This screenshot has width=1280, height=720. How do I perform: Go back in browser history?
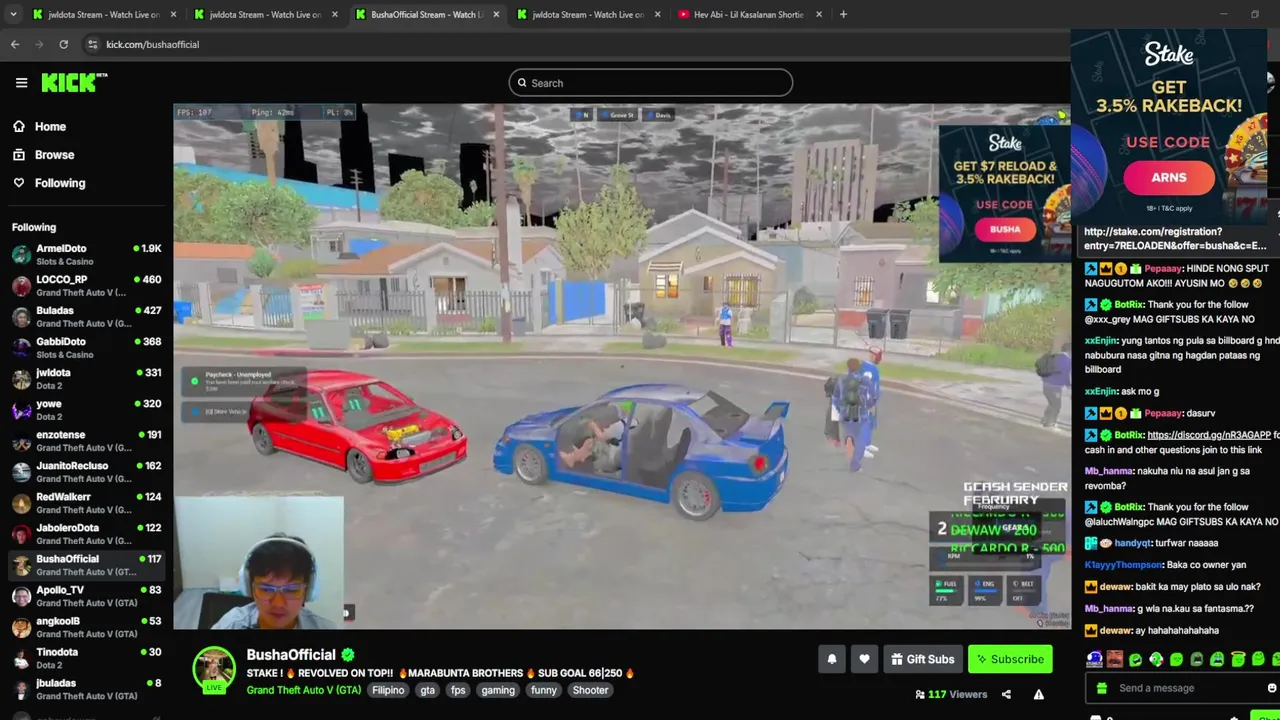pyautogui.click(x=15, y=44)
